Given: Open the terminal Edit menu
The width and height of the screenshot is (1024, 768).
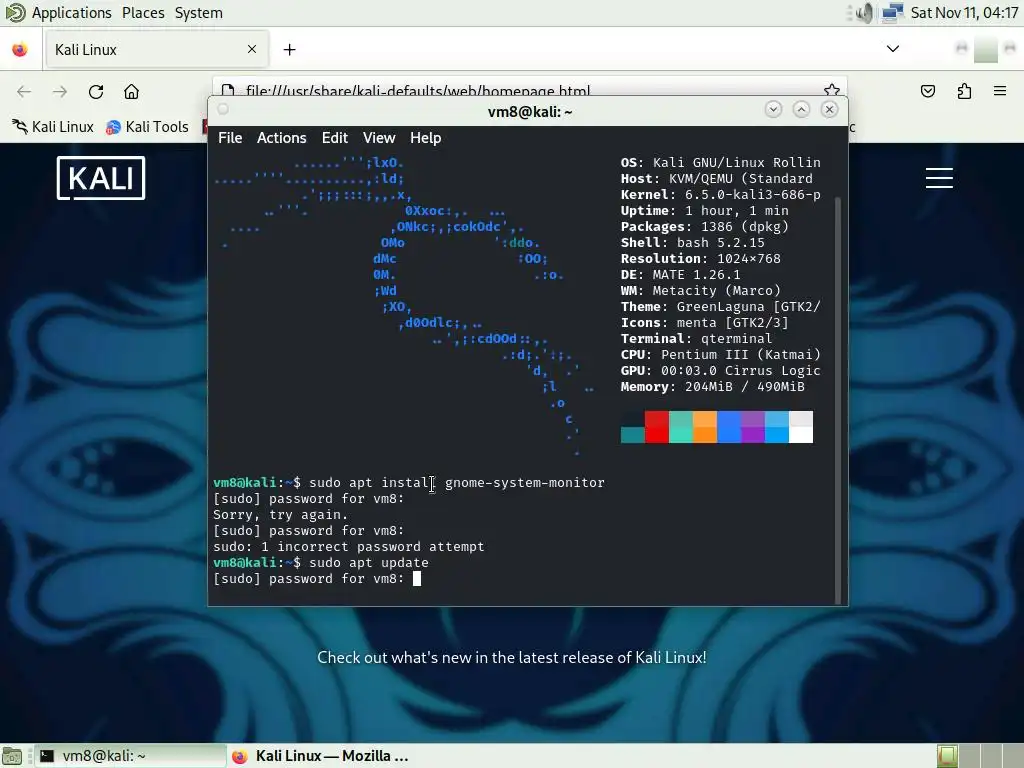Looking at the screenshot, I should click(334, 138).
